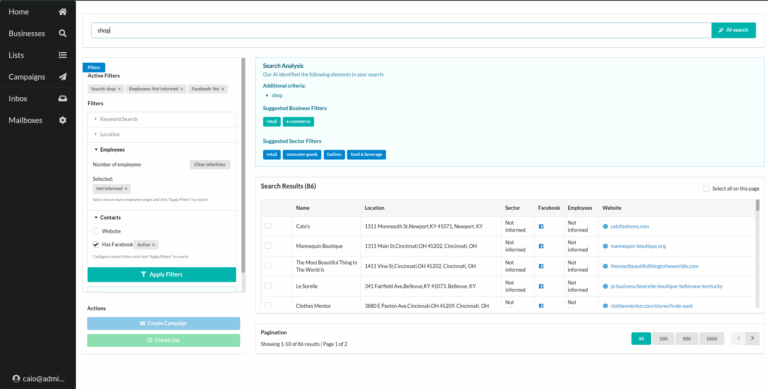Open the Home icon in sidebar
The image size is (768, 389).
coord(63,12)
